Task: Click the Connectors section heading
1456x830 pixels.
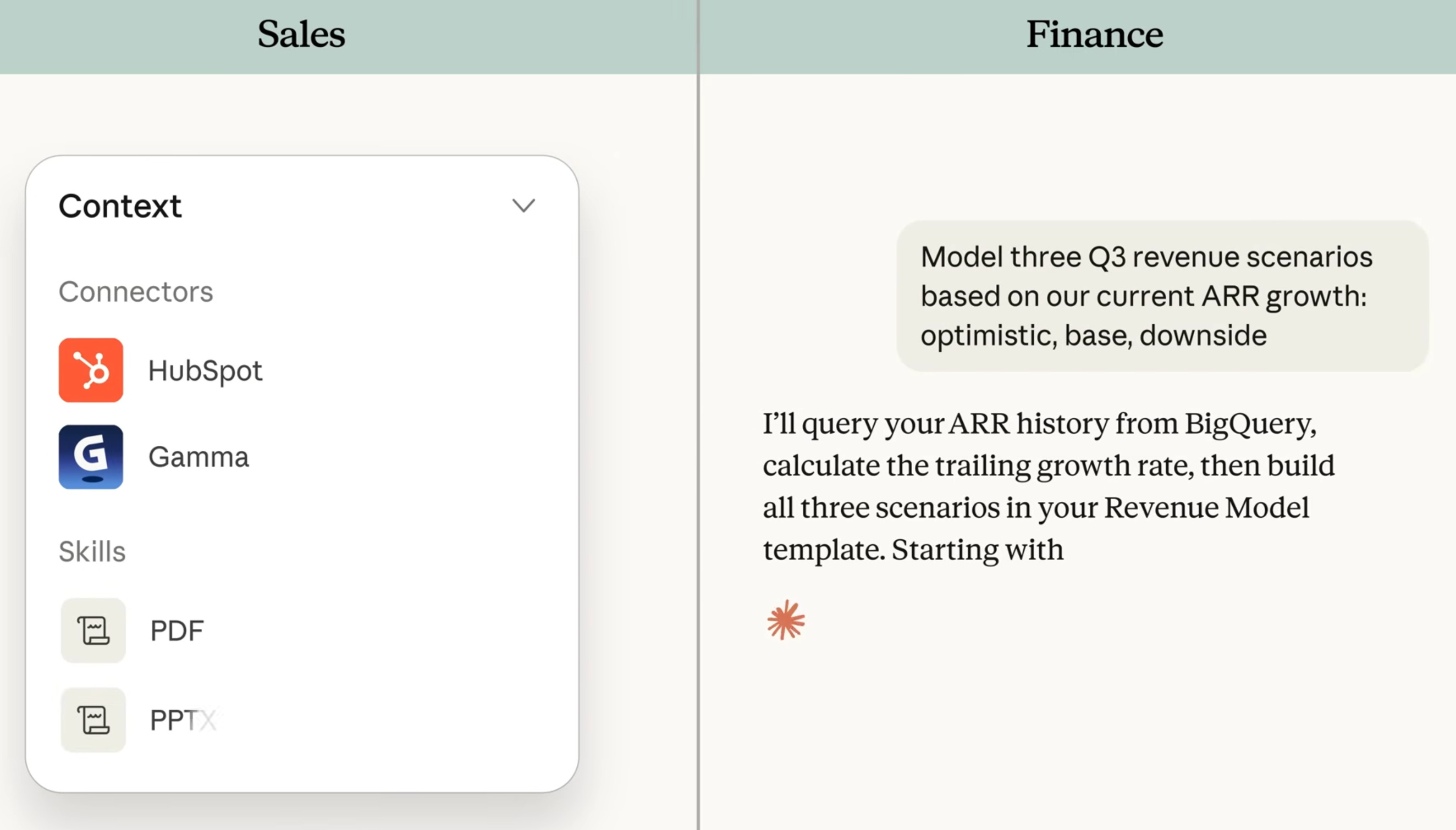Action: click(136, 292)
